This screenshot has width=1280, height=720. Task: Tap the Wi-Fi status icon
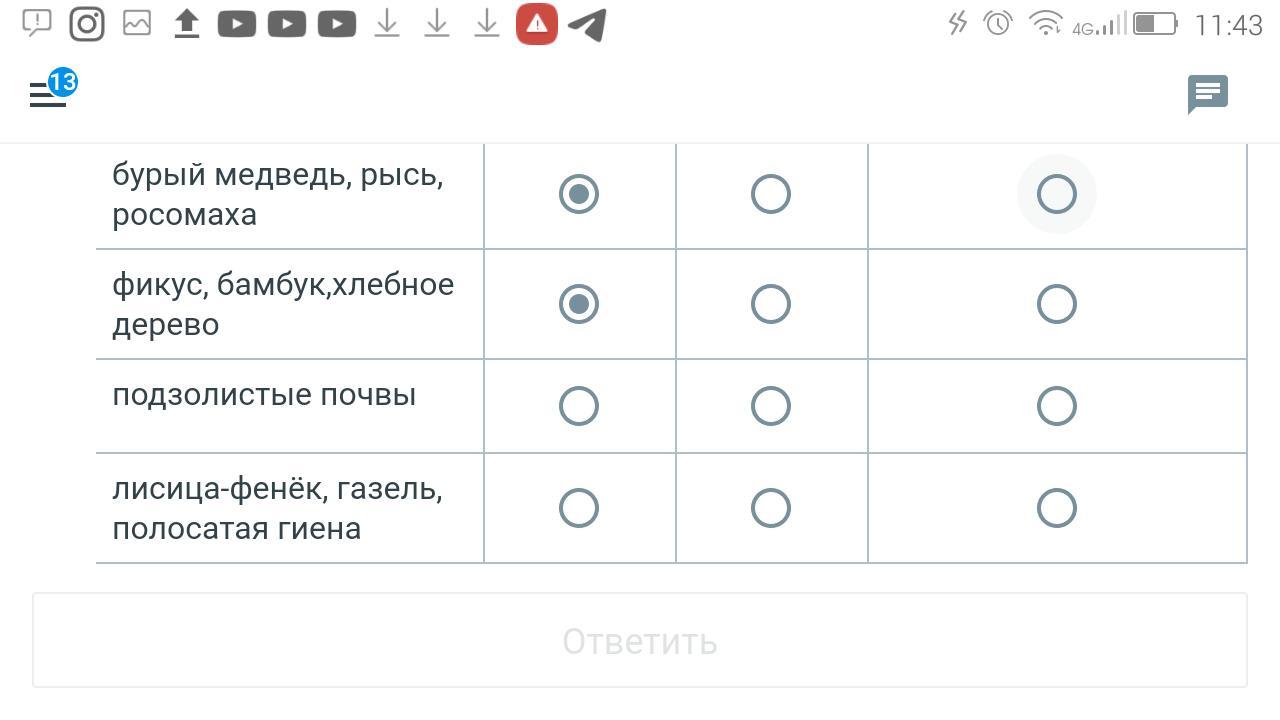pos(1046,24)
